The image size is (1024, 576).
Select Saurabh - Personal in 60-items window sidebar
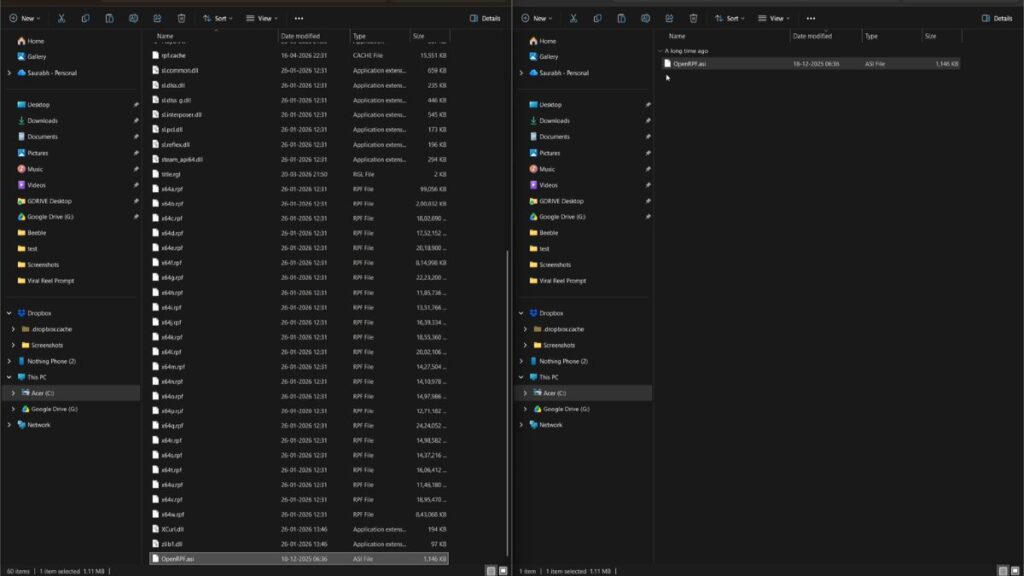[x=52, y=73]
